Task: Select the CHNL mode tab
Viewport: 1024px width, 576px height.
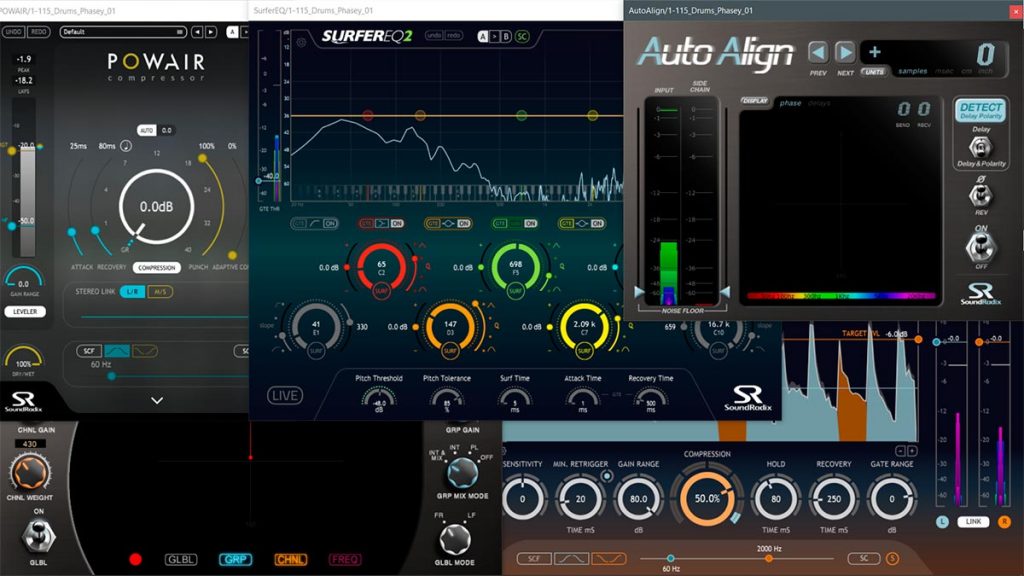Action: tap(290, 559)
